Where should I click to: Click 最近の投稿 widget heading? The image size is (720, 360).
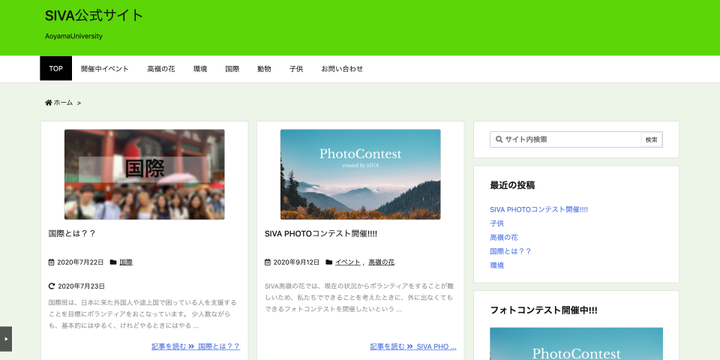tap(512, 186)
